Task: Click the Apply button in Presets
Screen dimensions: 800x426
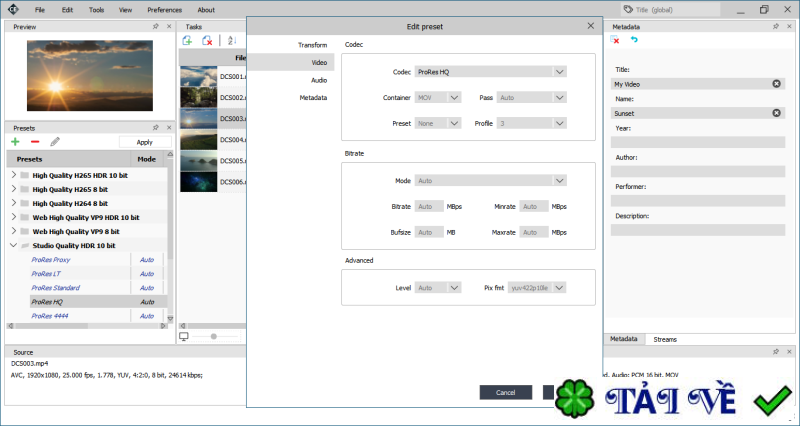Action: (x=144, y=142)
